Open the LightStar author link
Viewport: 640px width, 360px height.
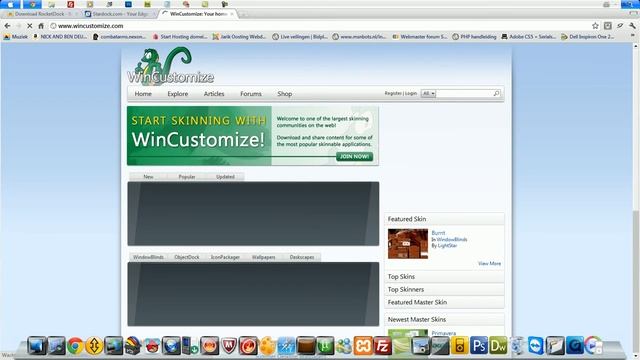pos(447,246)
